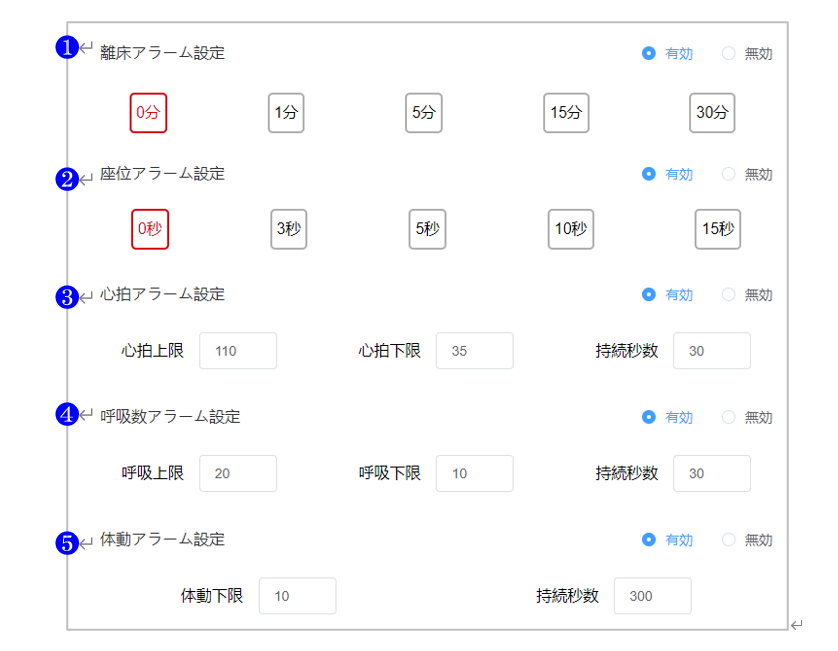Set bed-exit alarm delay to 30分
The image size is (838, 651).
(712, 113)
